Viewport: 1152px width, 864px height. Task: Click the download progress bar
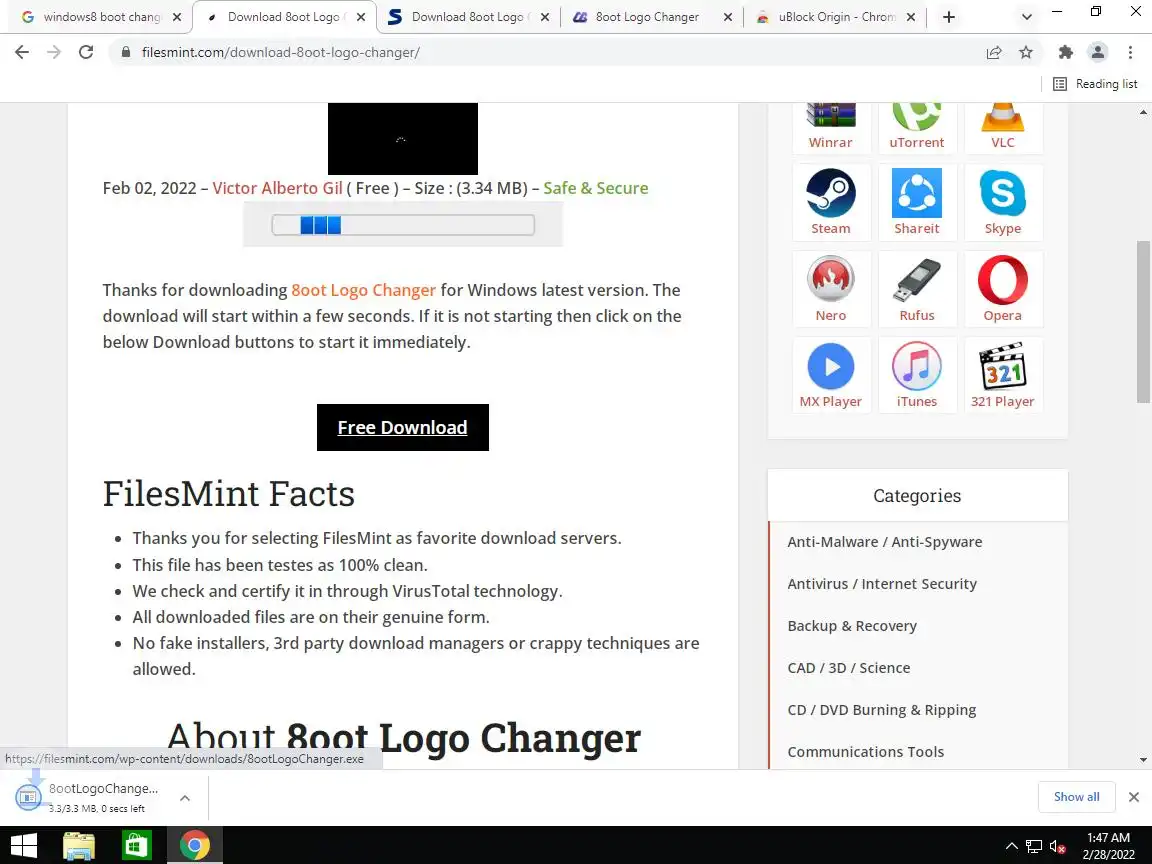[x=403, y=225]
